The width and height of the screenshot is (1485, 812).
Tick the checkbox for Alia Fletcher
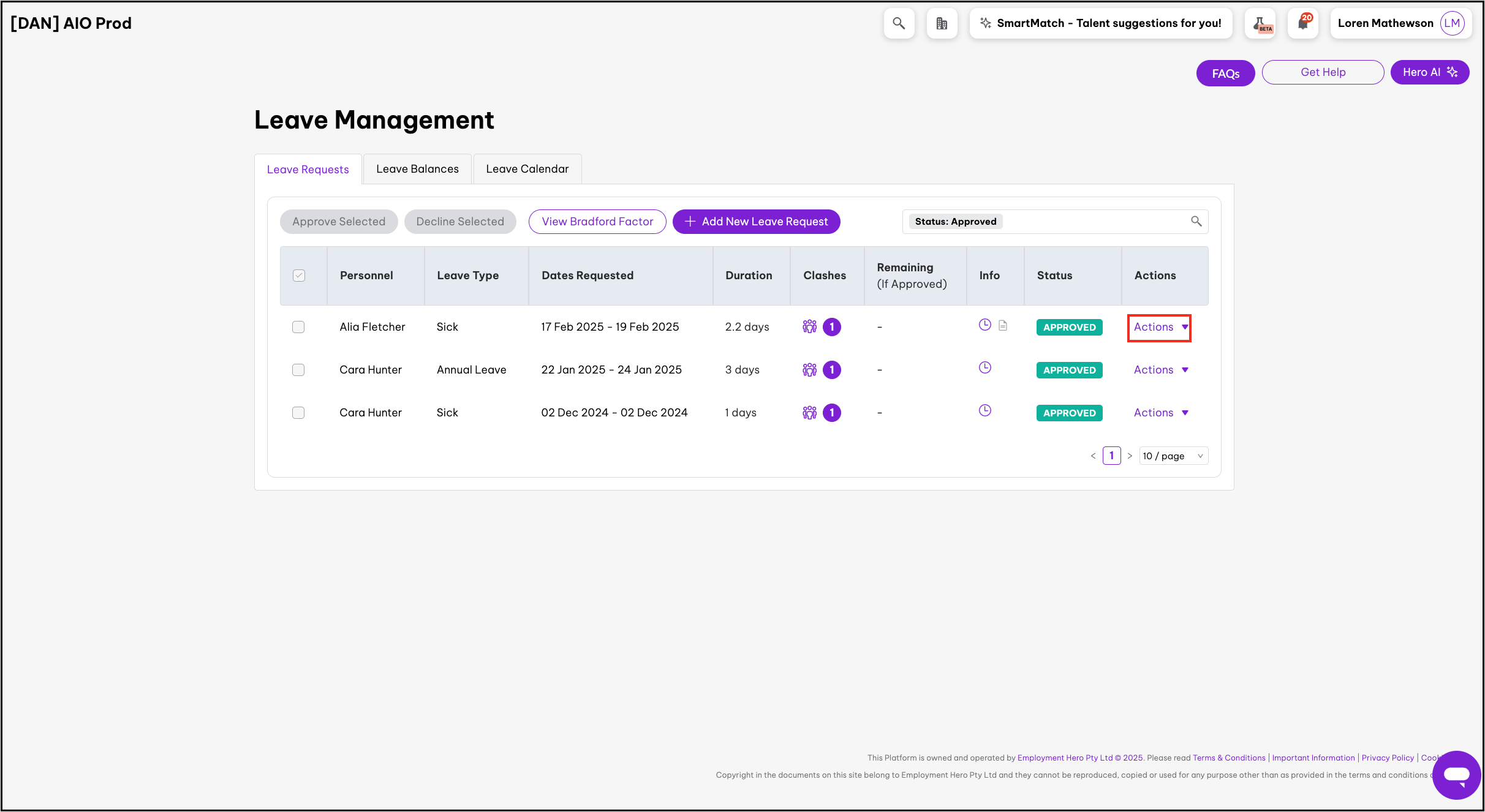[298, 327]
